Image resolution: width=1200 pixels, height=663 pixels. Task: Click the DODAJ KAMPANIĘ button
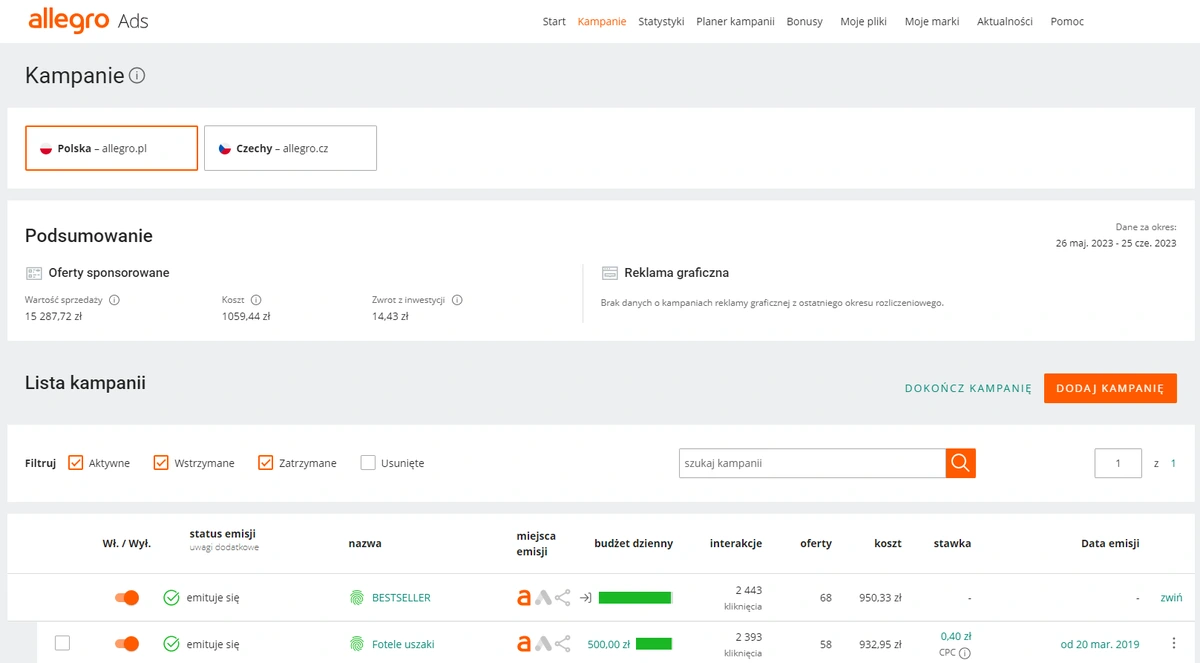pos(1110,388)
